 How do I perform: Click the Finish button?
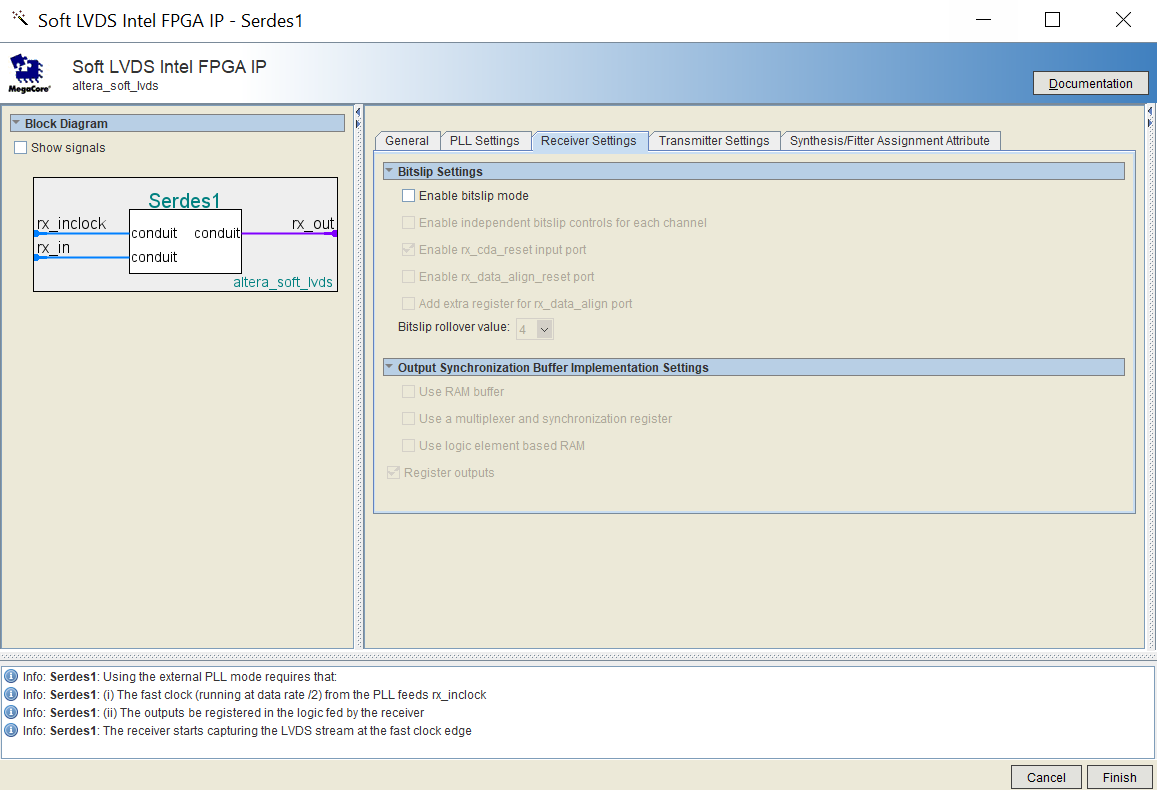(x=1119, y=777)
